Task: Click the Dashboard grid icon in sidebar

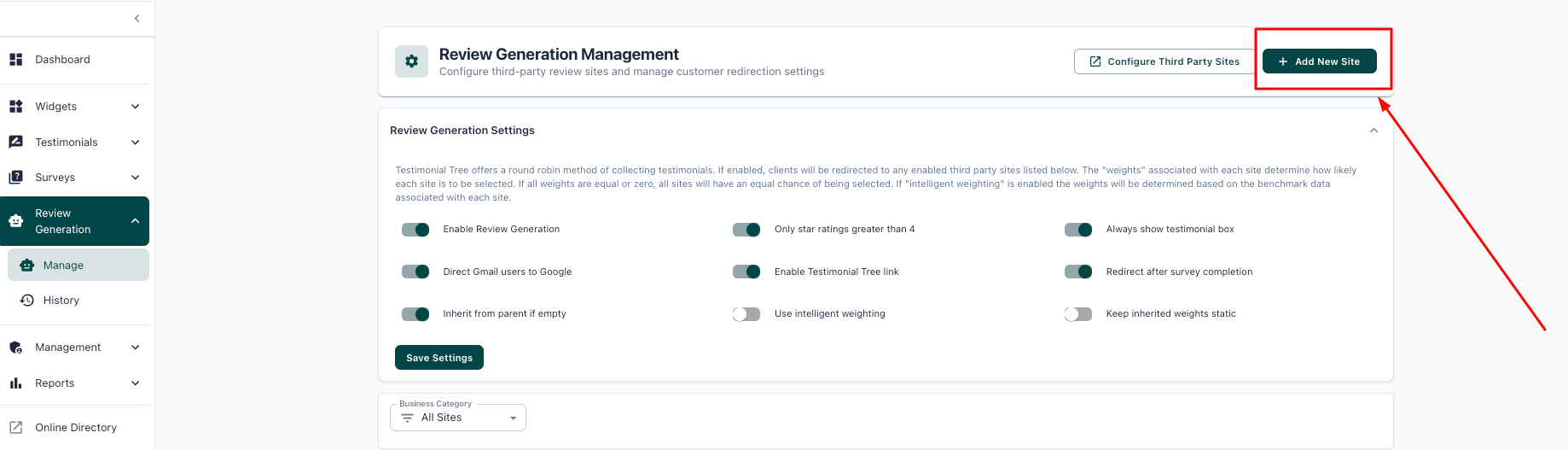Action: click(15, 60)
